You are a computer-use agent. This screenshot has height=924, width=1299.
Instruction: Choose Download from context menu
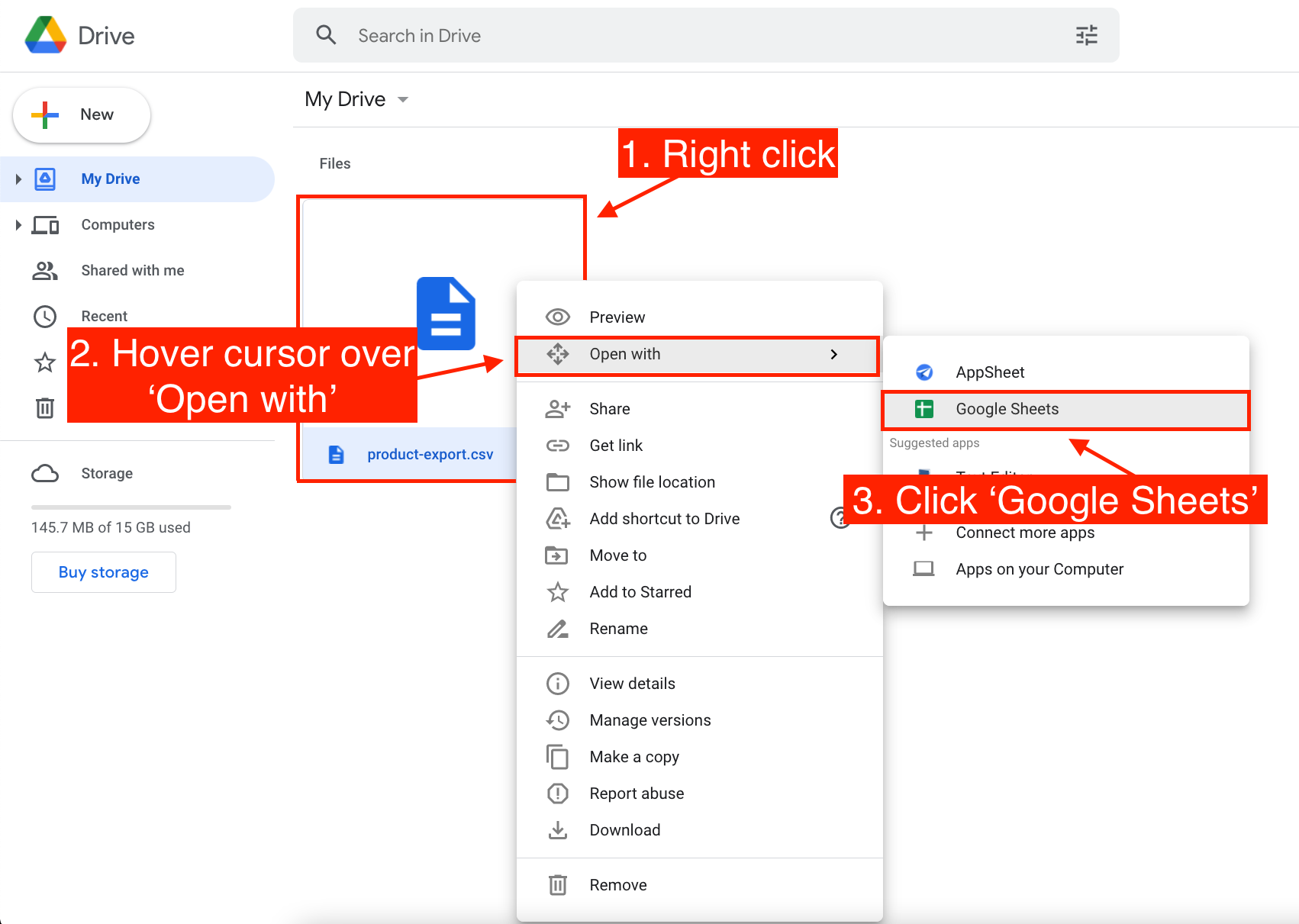point(699,830)
